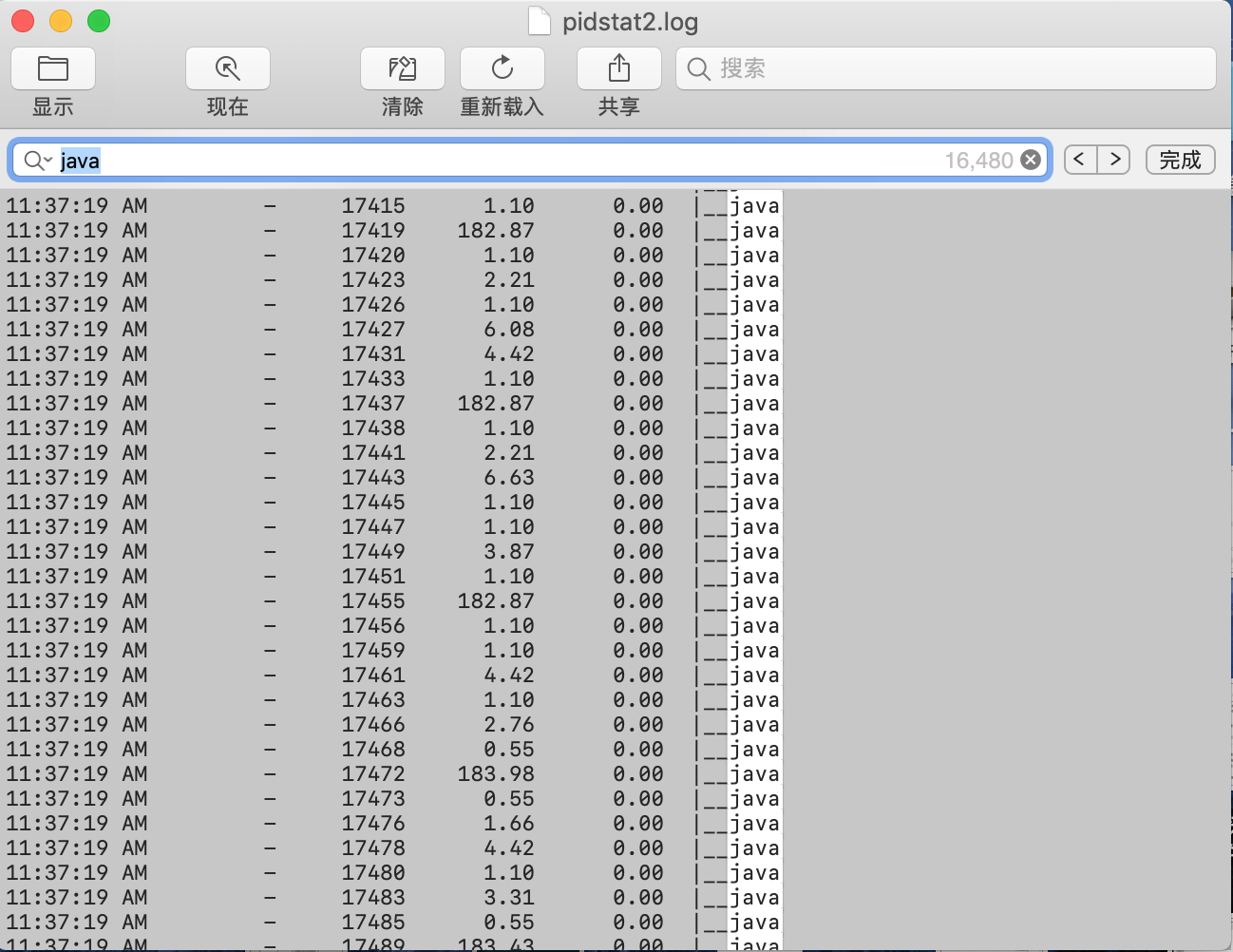Select PID value 17485
The width and height of the screenshot is (1233, 952).
click(x=373, y=922)
